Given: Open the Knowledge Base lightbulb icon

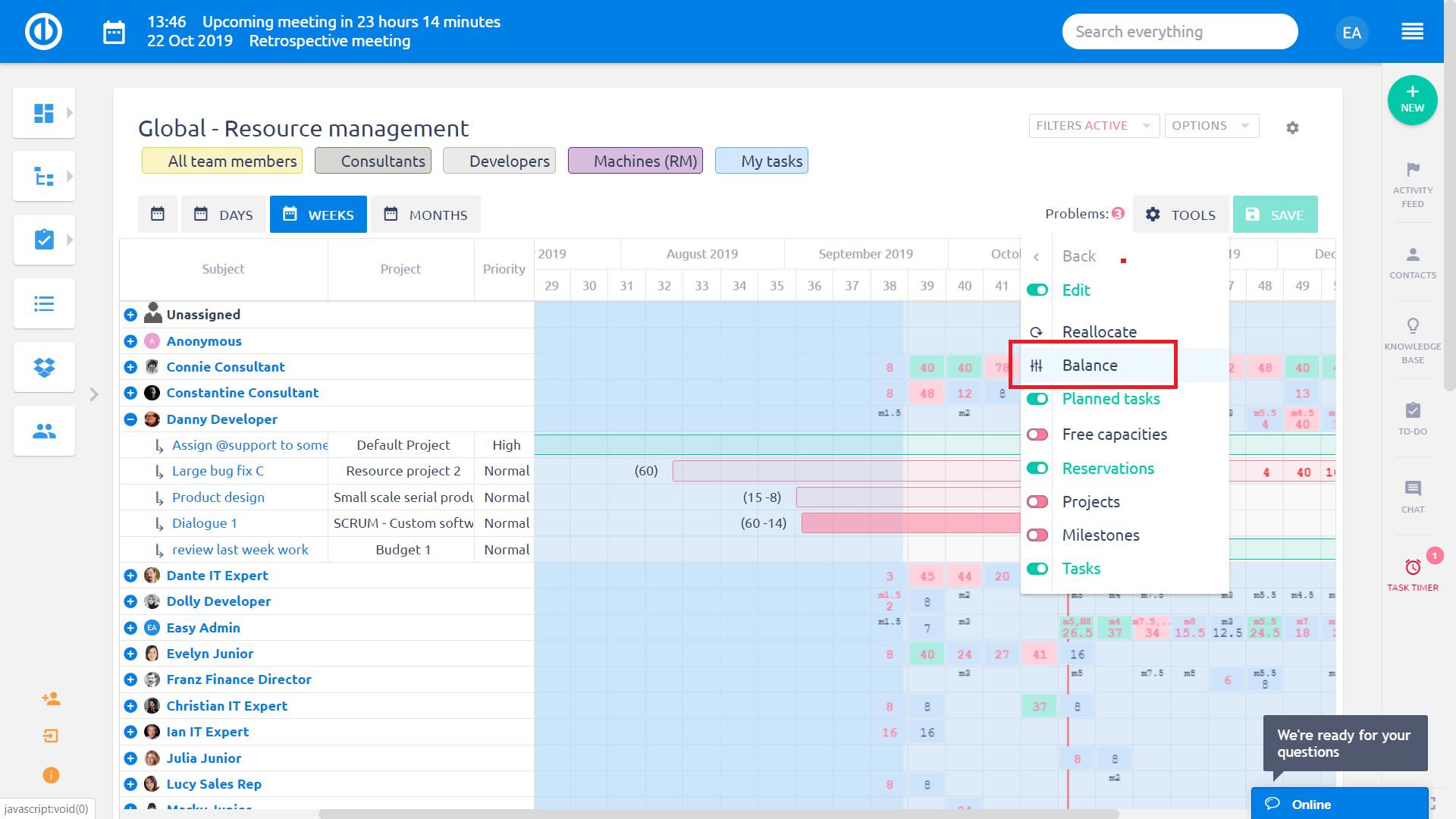Looking at the screenshot, I should [1412, 326].
